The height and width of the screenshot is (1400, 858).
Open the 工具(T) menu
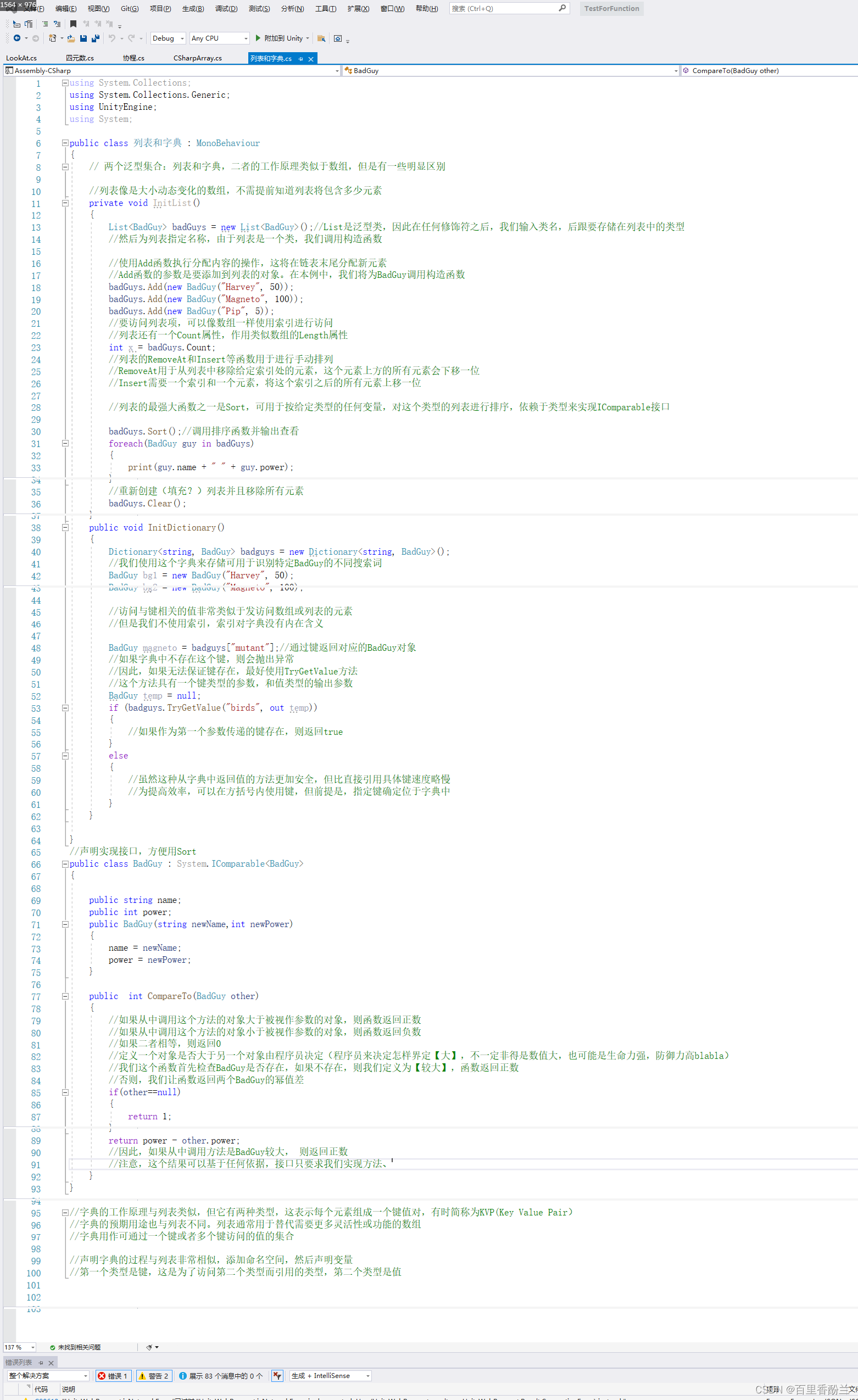click(x=326, y=9)
